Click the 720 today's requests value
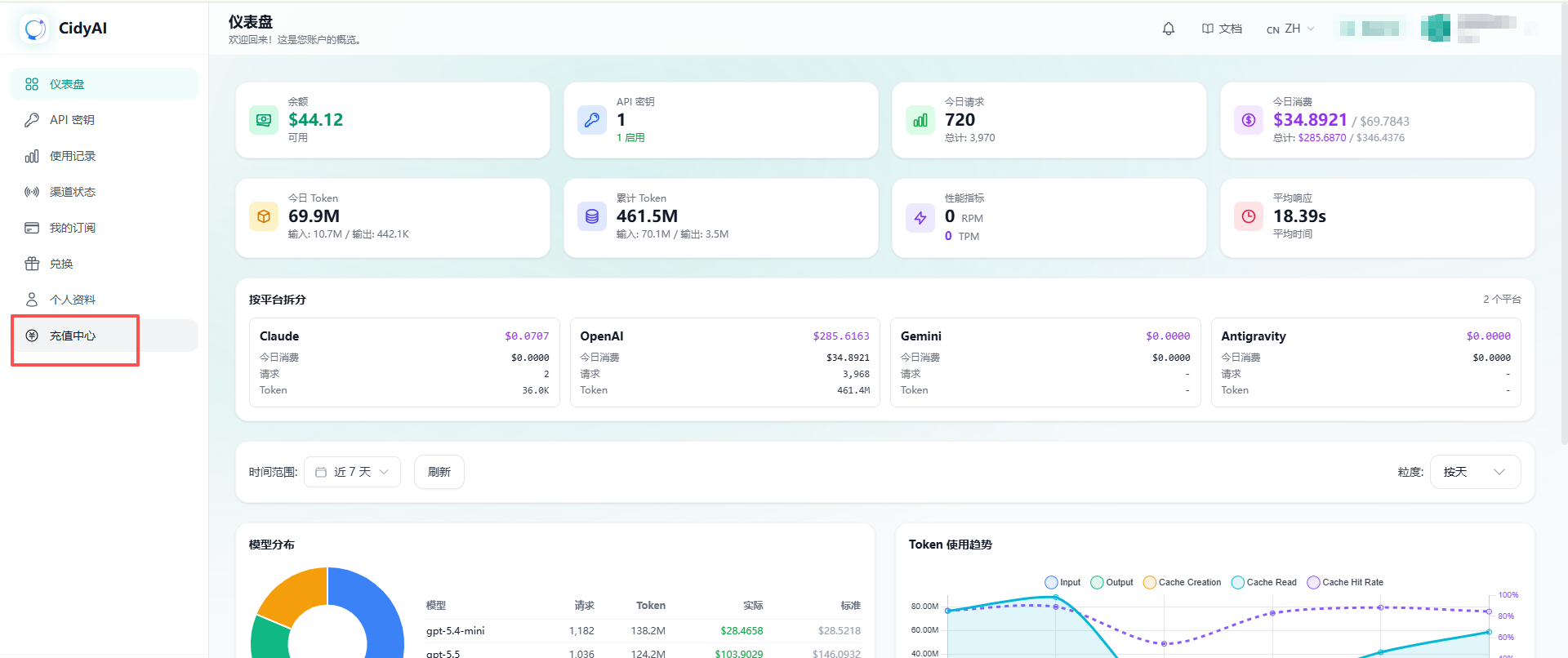The image size is (1568, 658). (960, 120)
